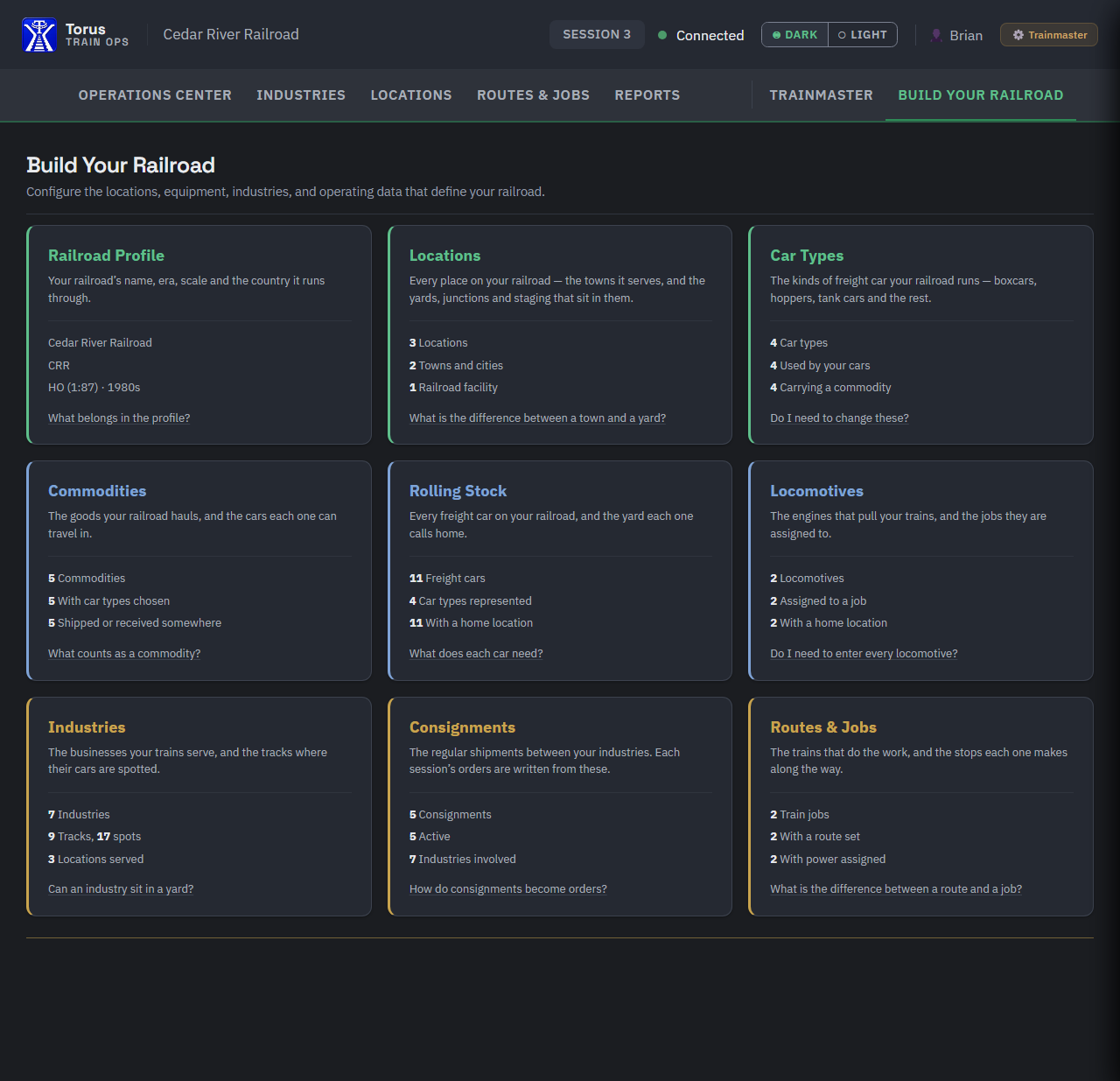
Task: Go to the Reports tab
Action: [x=647, y=95]
